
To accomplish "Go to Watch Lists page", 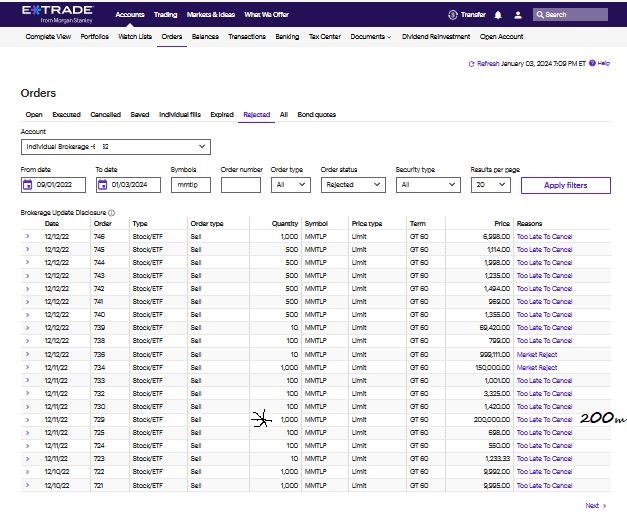I will (135, 37).
